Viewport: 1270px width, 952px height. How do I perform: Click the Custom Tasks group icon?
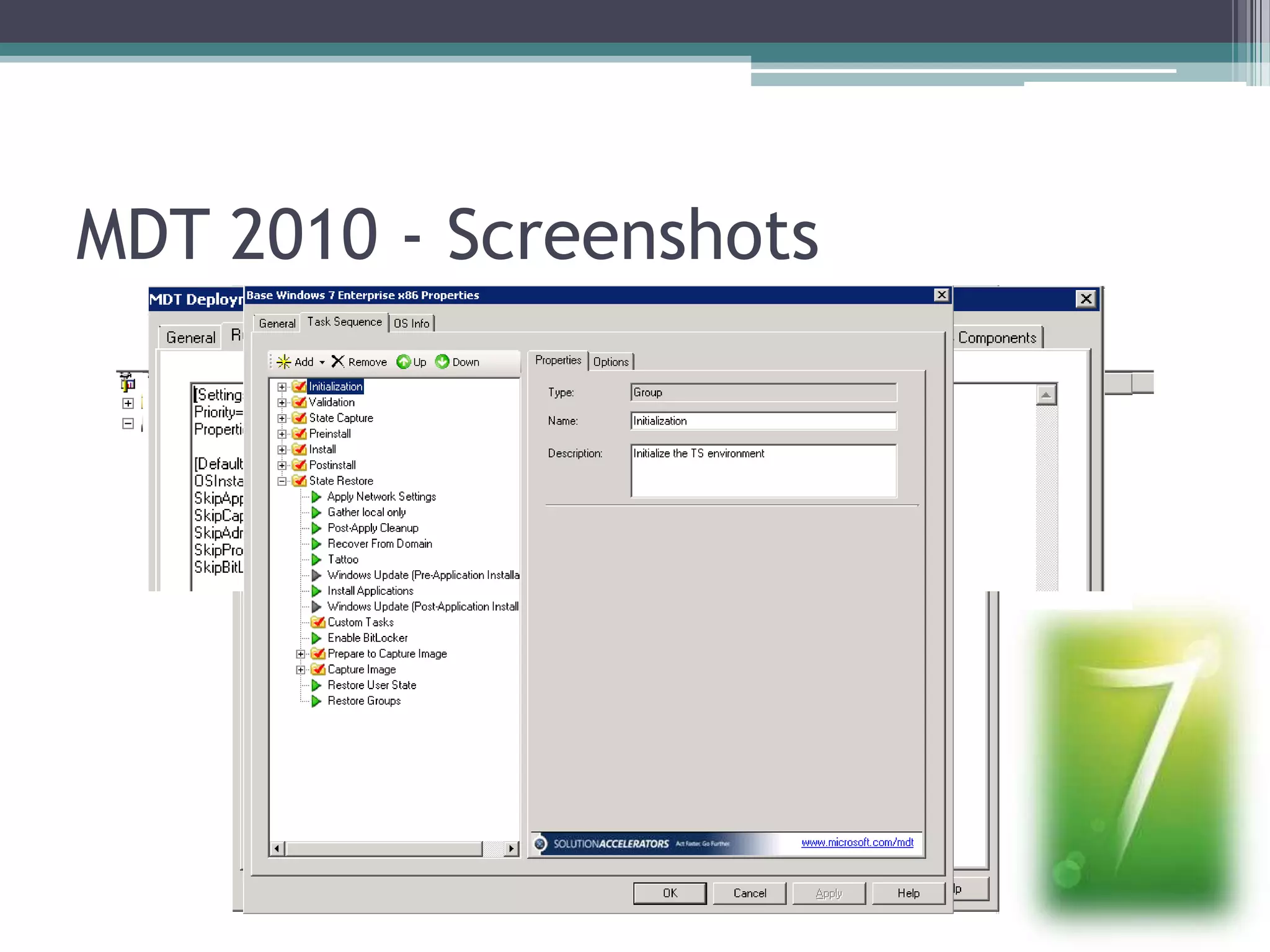click(318, 622)
